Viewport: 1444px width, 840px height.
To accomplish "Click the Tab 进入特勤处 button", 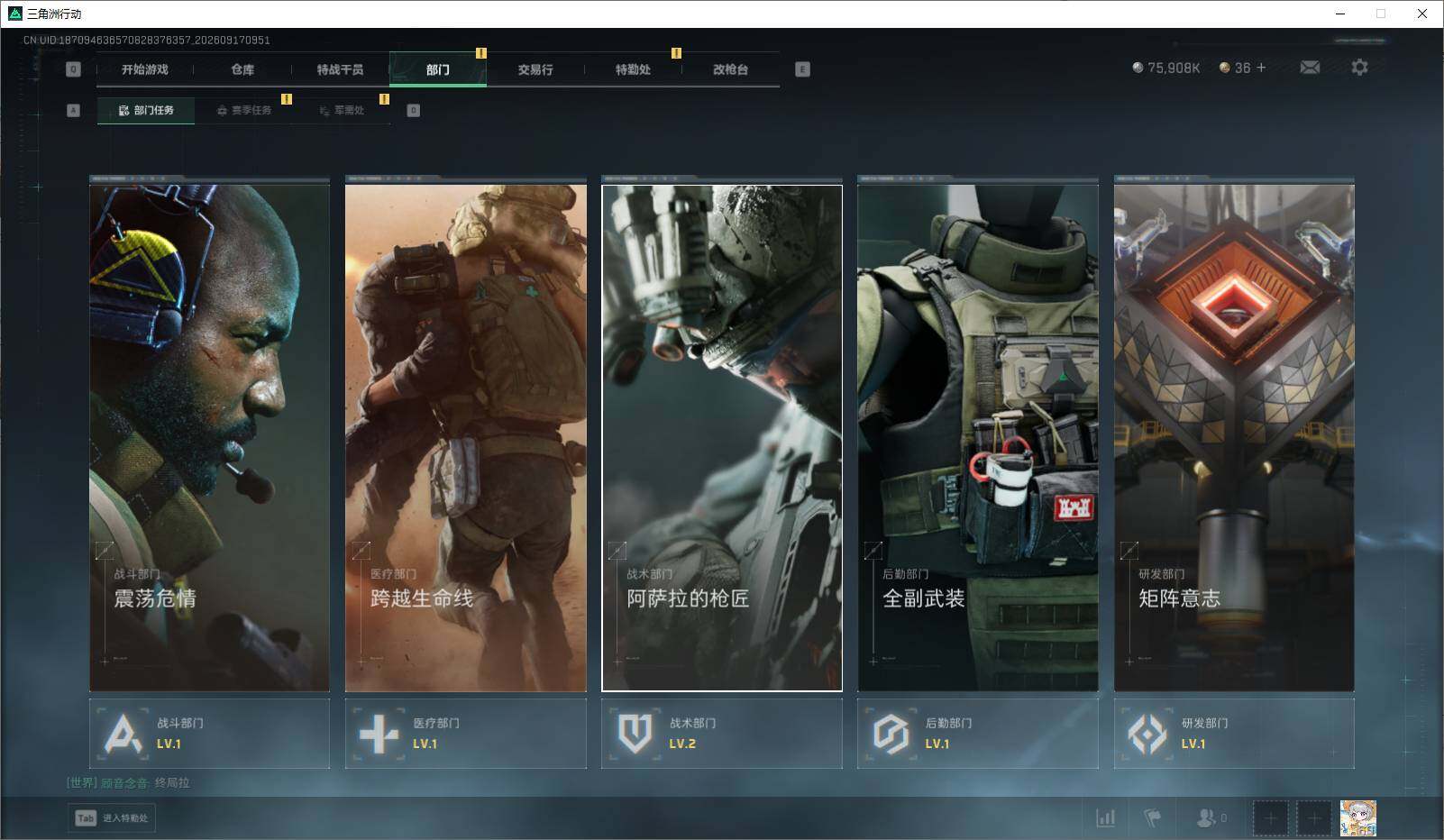I will coord(112,818).
